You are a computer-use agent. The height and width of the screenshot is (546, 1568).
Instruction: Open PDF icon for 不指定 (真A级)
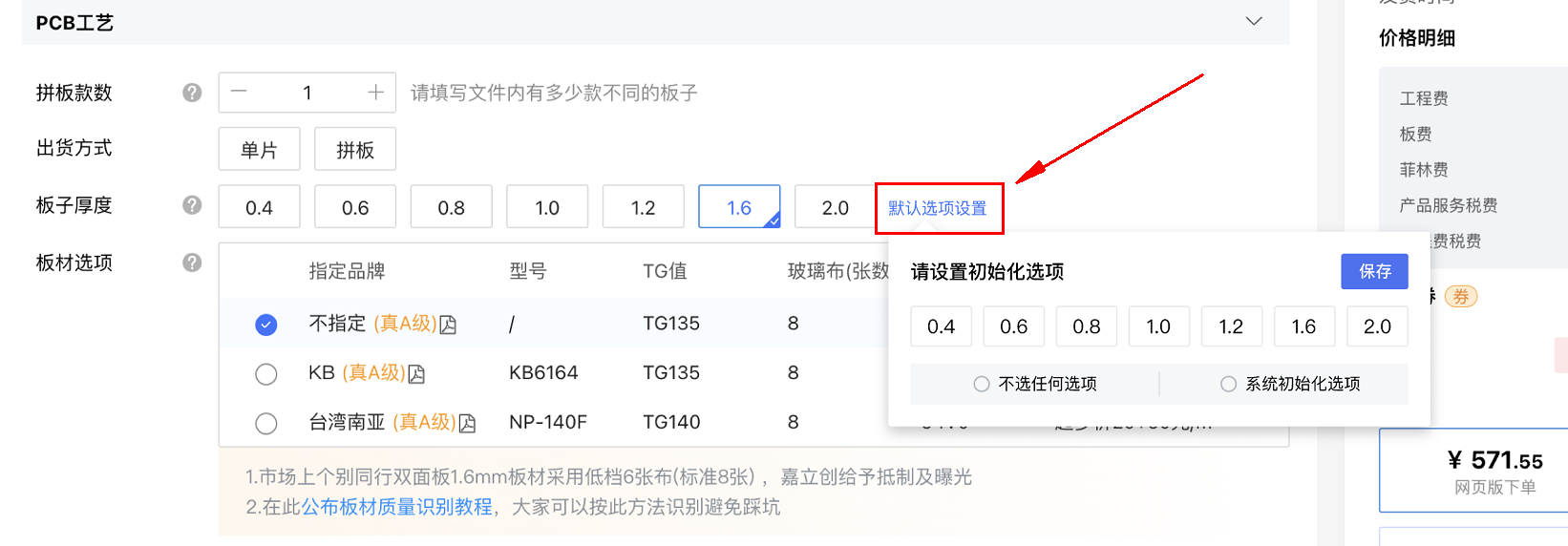(448, 325)
